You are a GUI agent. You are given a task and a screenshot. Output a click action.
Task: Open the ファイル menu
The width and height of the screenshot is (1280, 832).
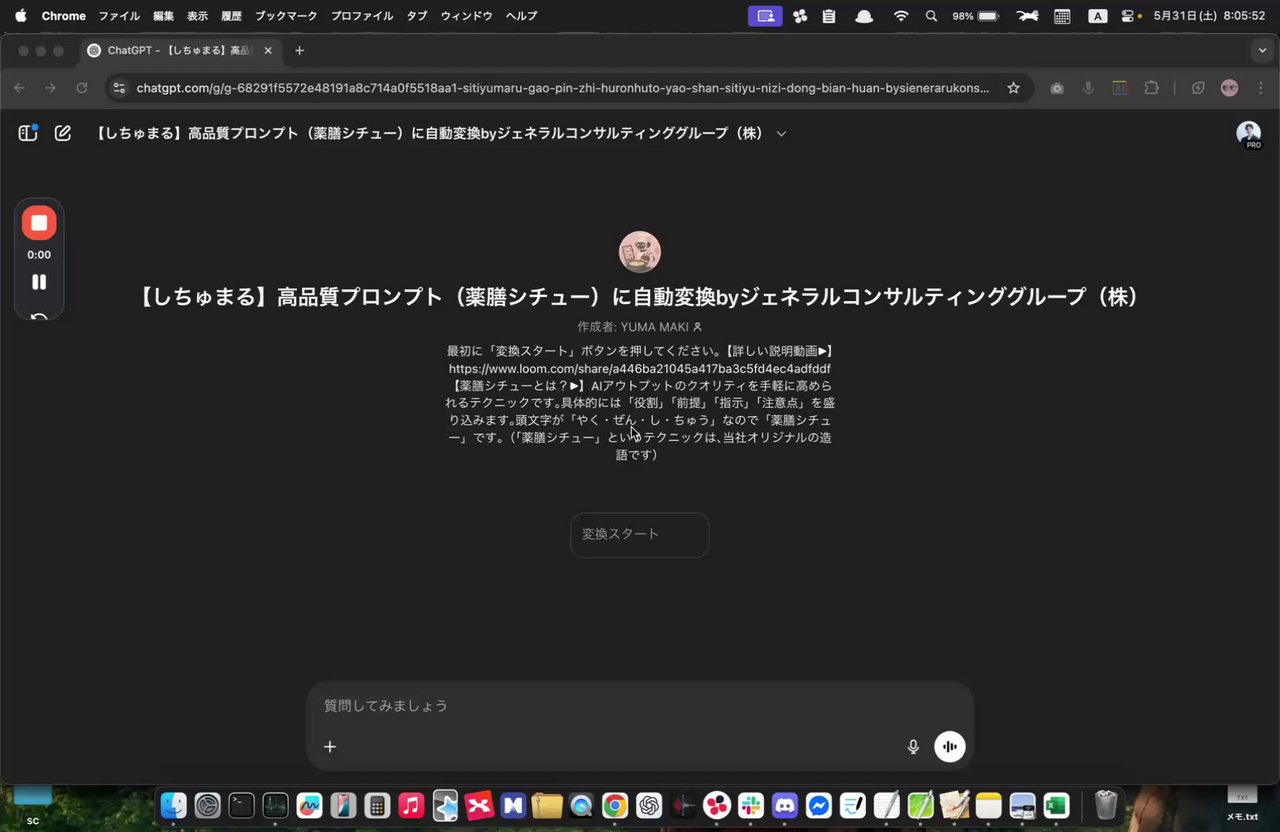tap(119, 16)
